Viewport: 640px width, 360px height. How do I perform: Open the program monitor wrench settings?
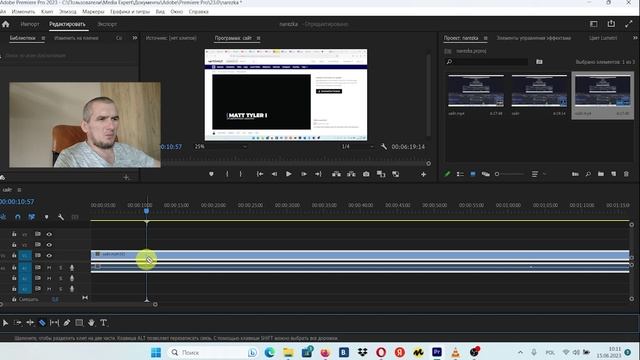point(383,147)
